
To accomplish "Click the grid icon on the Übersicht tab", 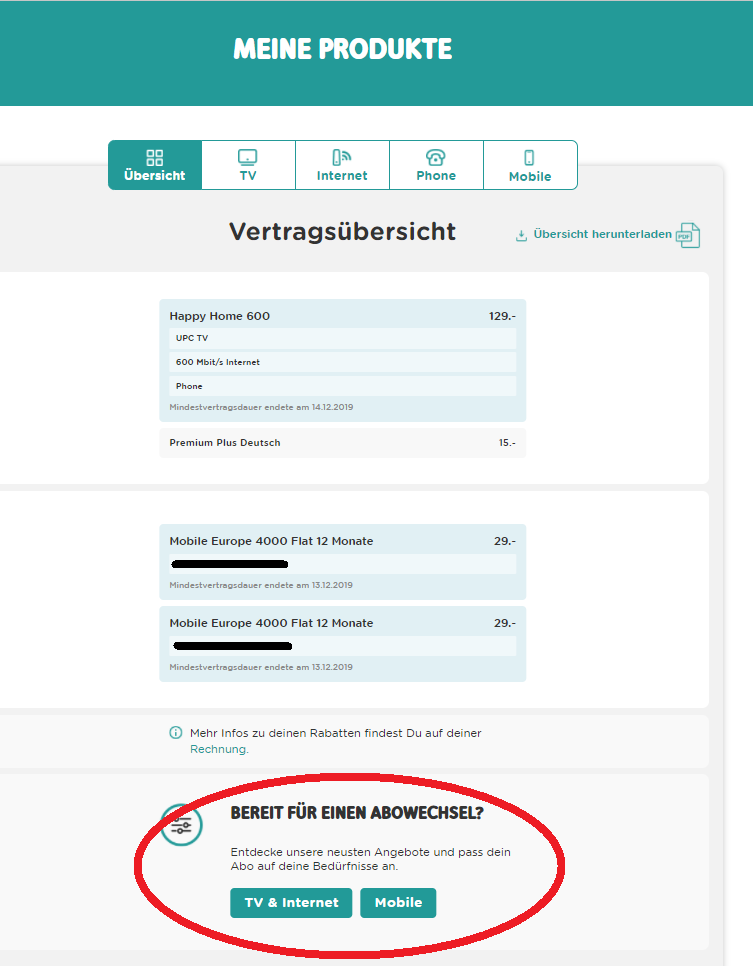I will (155, 158).
